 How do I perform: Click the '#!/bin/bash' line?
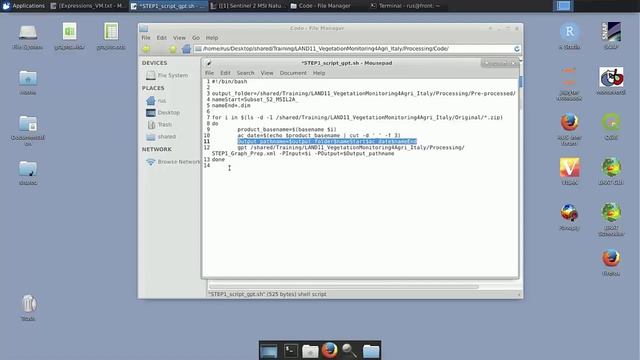(229, 82)
